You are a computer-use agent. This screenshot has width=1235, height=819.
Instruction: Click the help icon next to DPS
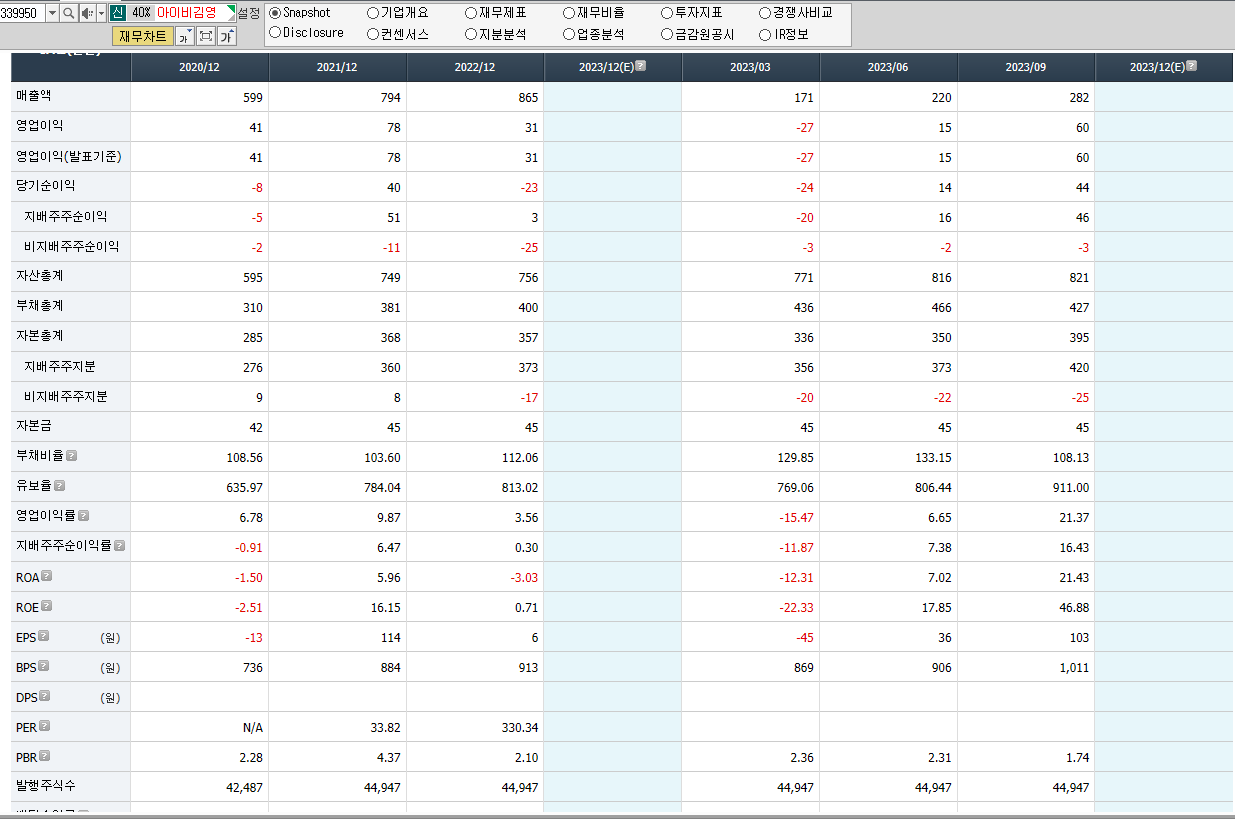coord(45,696)
